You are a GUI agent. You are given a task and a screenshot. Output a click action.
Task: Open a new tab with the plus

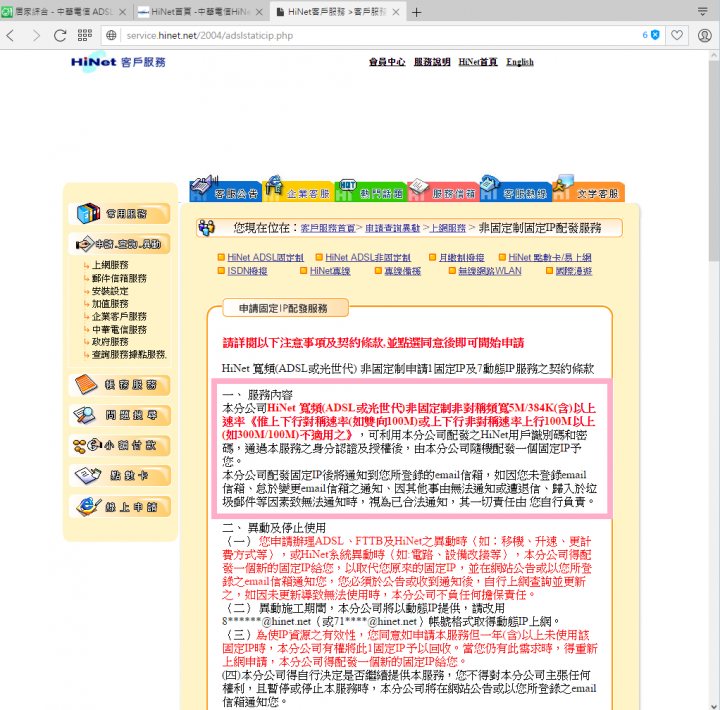416,12
